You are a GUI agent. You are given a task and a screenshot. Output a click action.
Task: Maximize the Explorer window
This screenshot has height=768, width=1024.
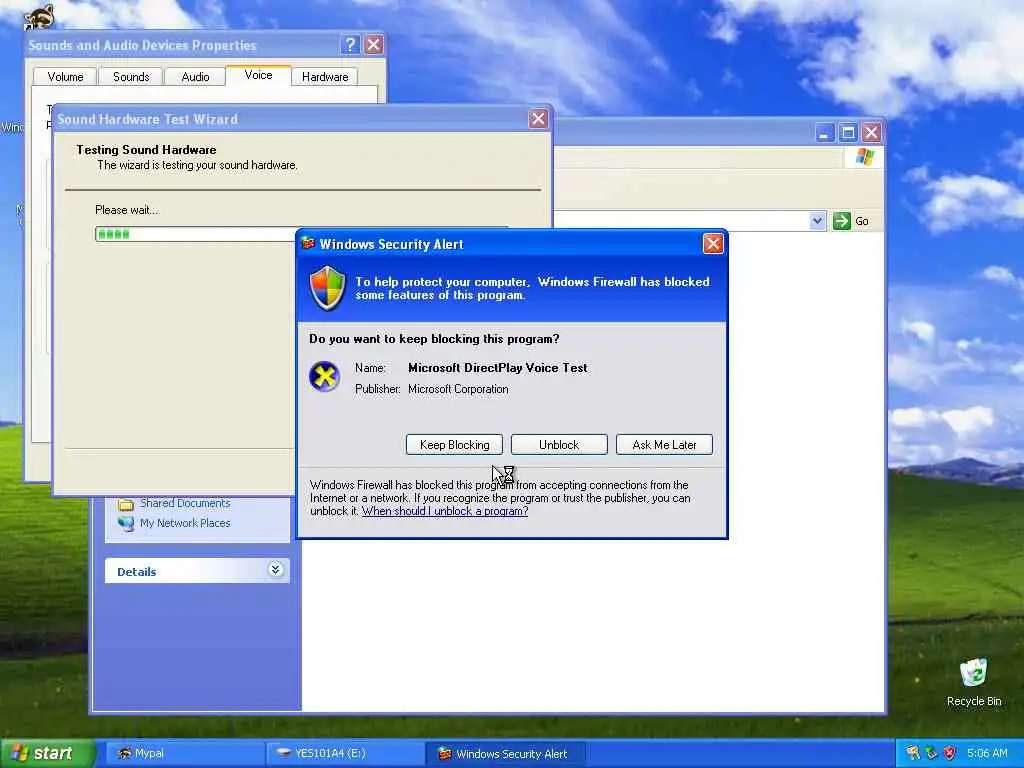848,133
